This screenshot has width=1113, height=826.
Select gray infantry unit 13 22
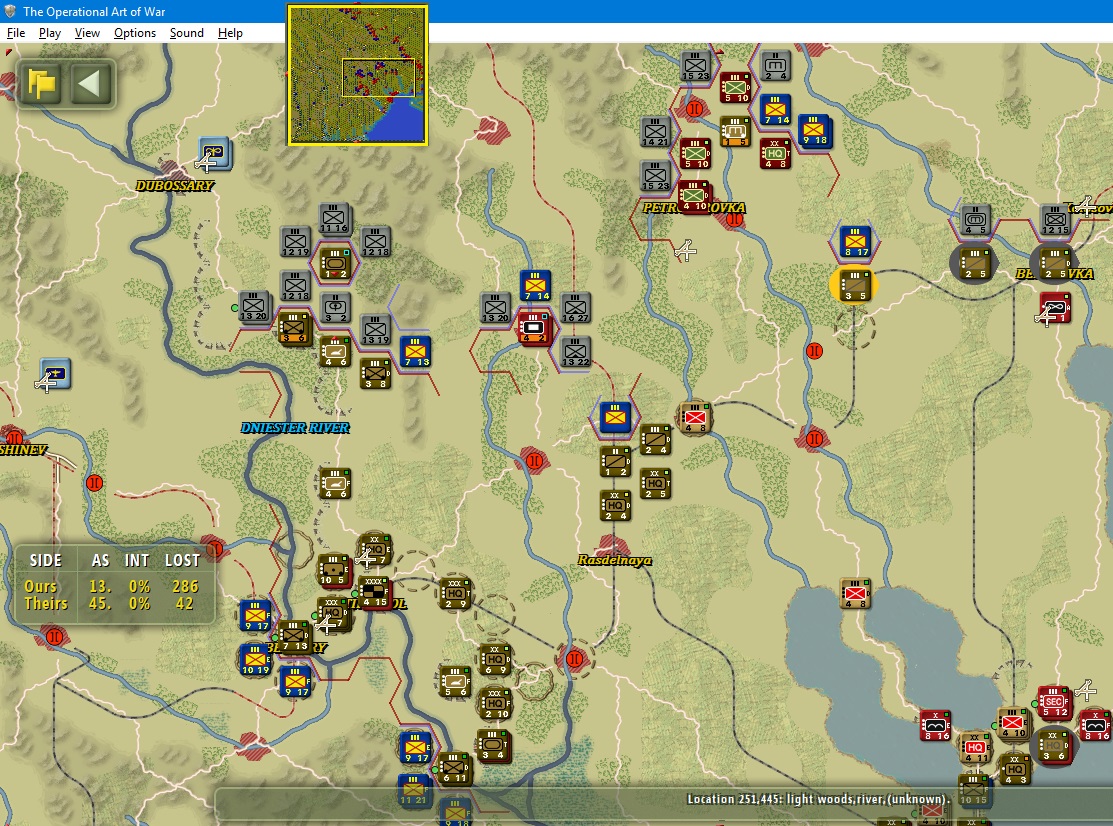[x=575, y=352]
